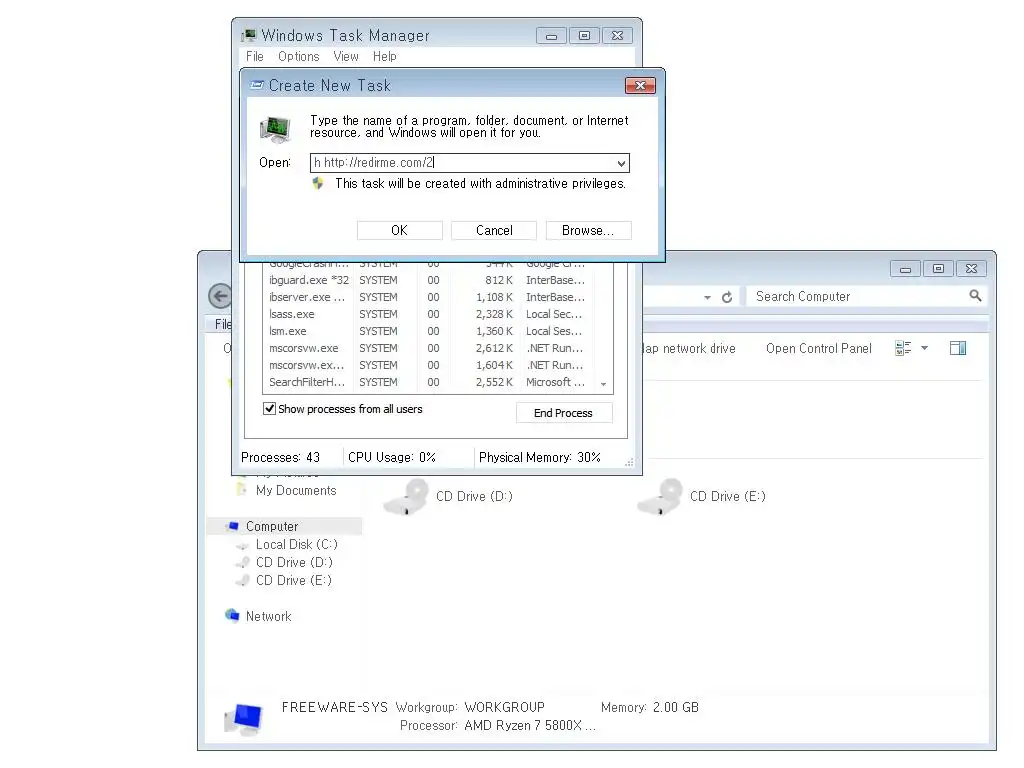The width and height of the screenshot is (1024, 768).
Task: Open the File menu in Task Manager
Action: coord(255,57)
